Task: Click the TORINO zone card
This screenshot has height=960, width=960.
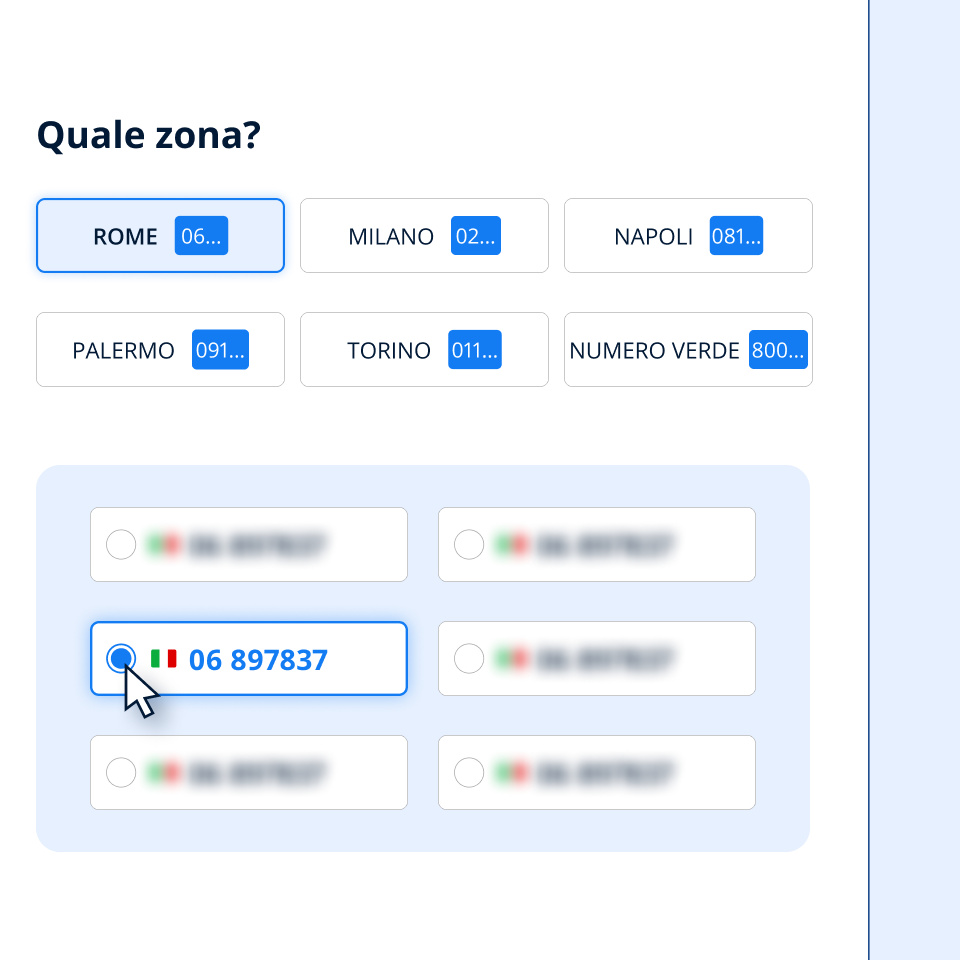Action: (x=424, y=350)
